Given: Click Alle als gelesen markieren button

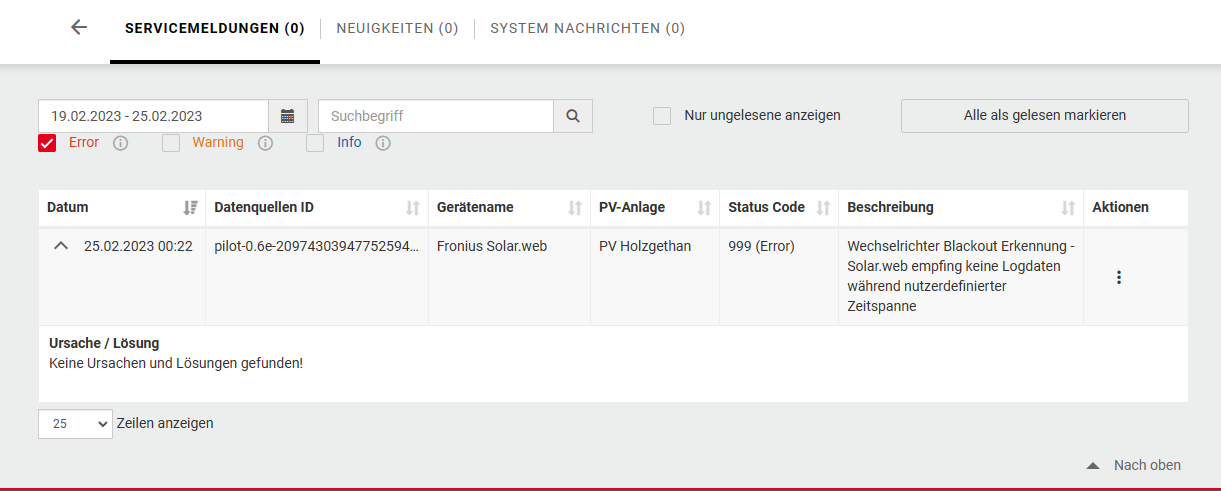Looking at the screenshot, I should [x=1045, y=116].
